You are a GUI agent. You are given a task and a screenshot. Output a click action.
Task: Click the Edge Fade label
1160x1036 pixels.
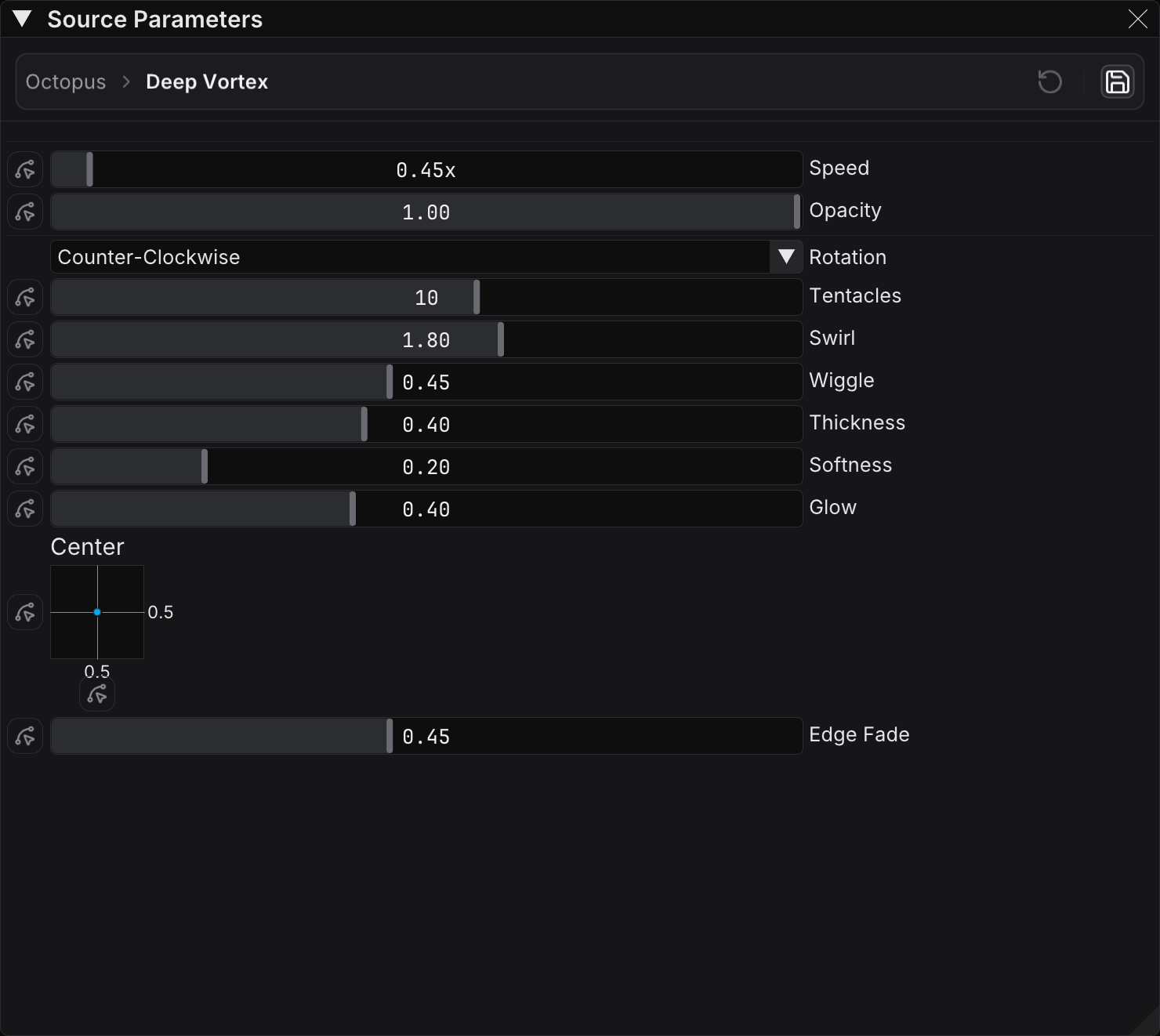point(859,734)
